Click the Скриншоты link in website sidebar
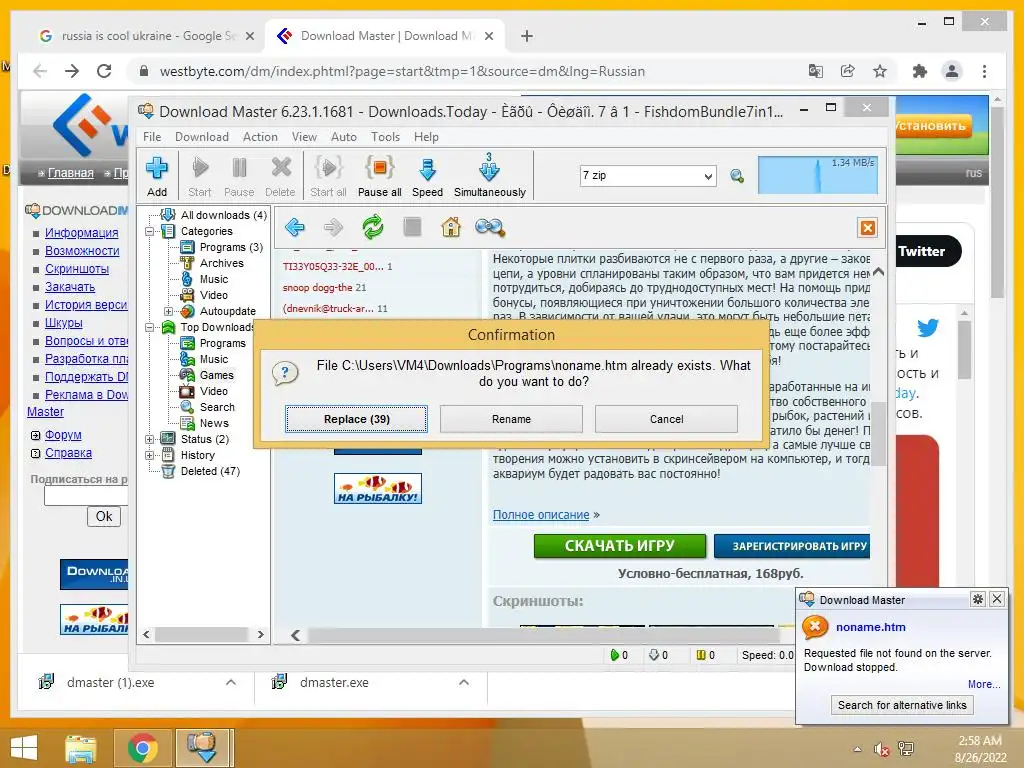1024x768 pixels. (x=77, y=268)
